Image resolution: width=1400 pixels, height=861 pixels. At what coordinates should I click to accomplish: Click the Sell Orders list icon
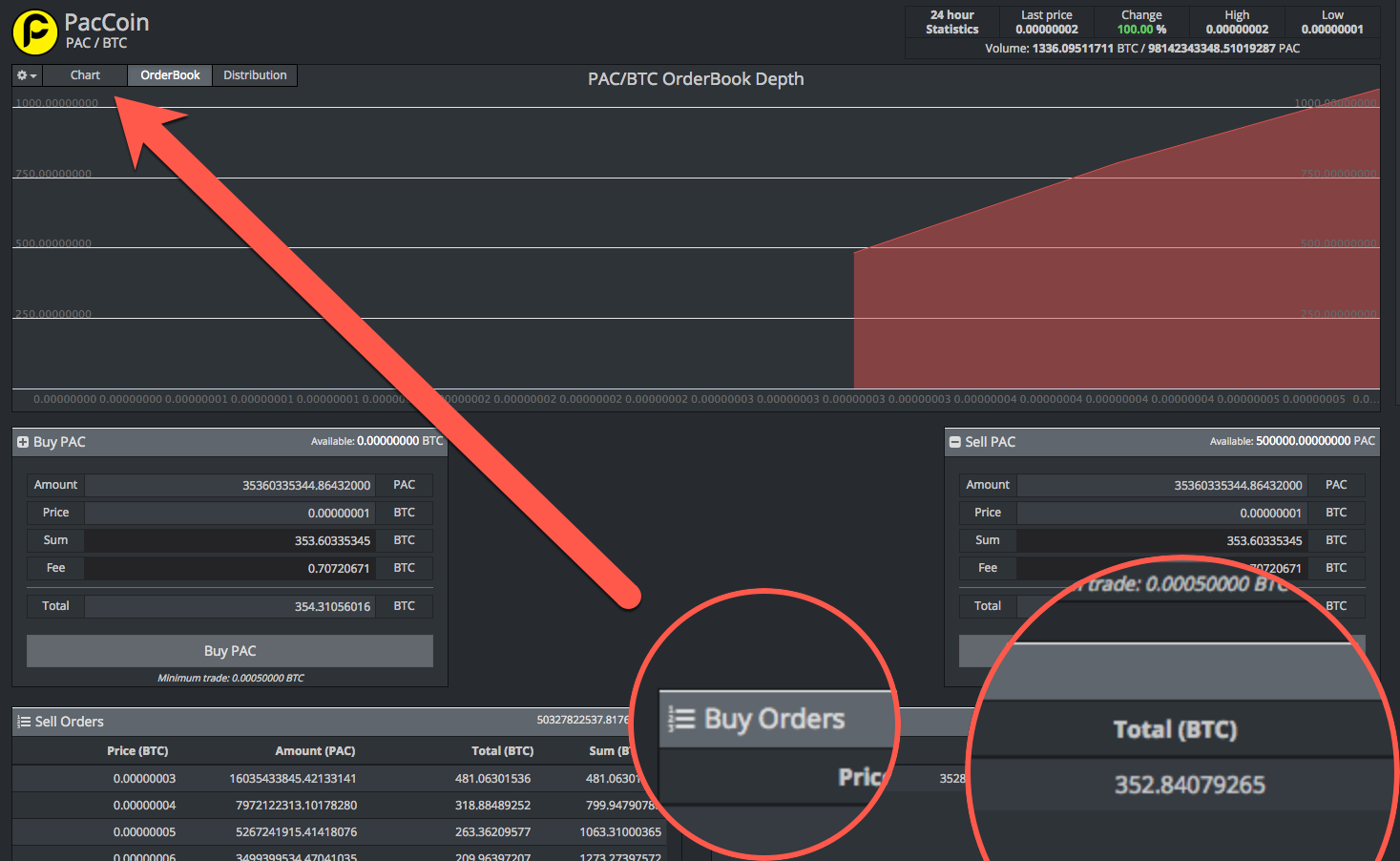pos(24,722)
